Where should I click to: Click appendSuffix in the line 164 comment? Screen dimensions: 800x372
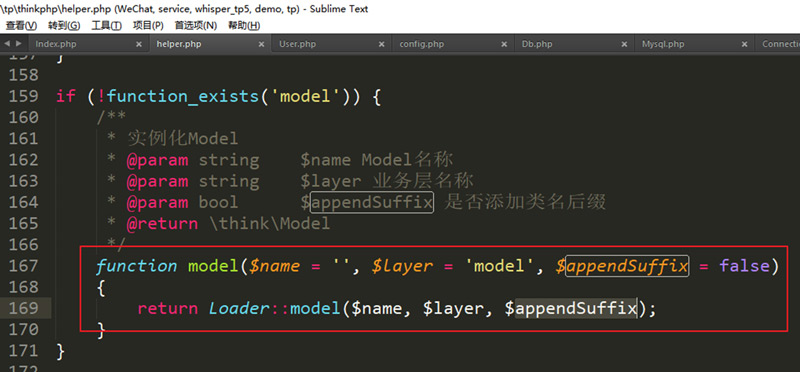pos(372,203)
